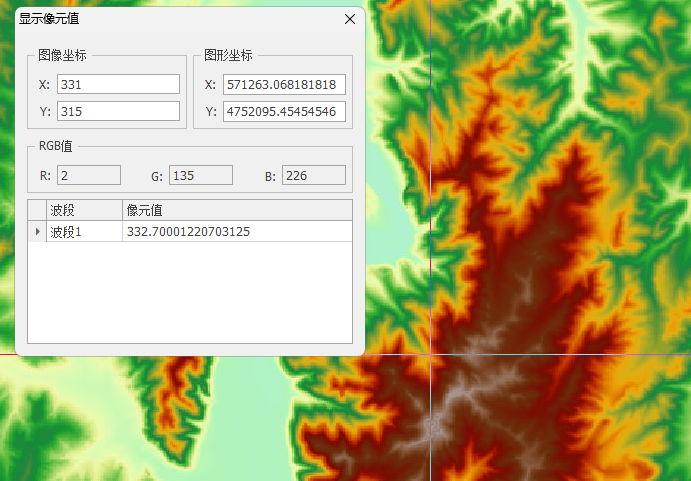Select the 图形坐标 Y coordinate field
This screenshot has width=691, height=481.
click(284, 111)
